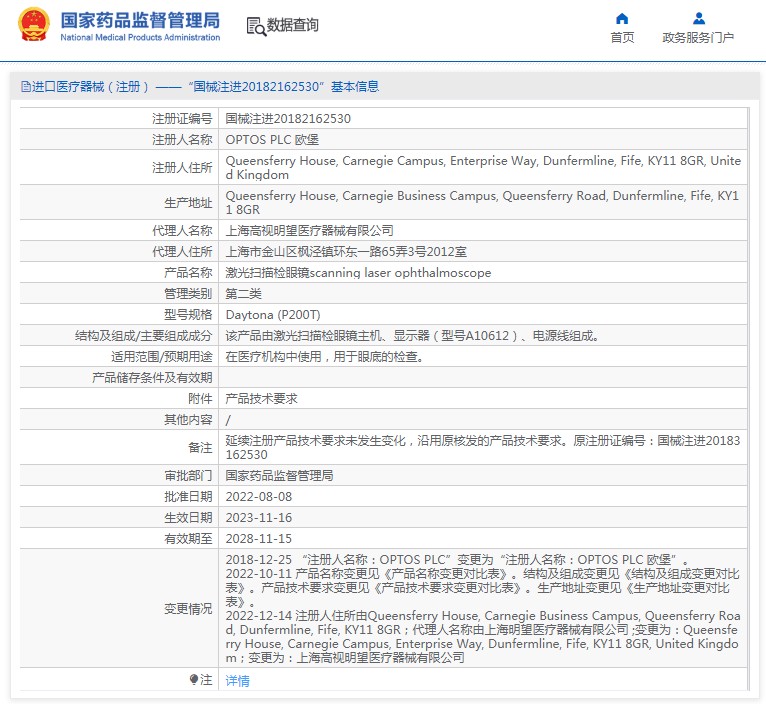Click the 有效期至 row label
This screenshot has width=766, height=704.
(188, 538)
